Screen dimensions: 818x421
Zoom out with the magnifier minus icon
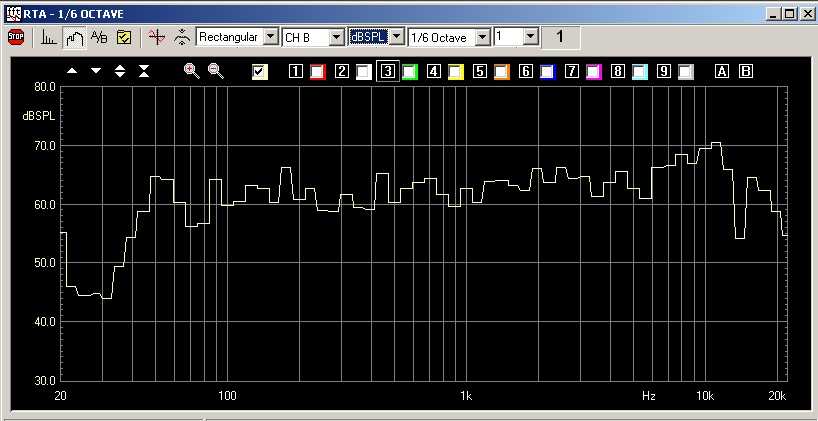point(215,71)
